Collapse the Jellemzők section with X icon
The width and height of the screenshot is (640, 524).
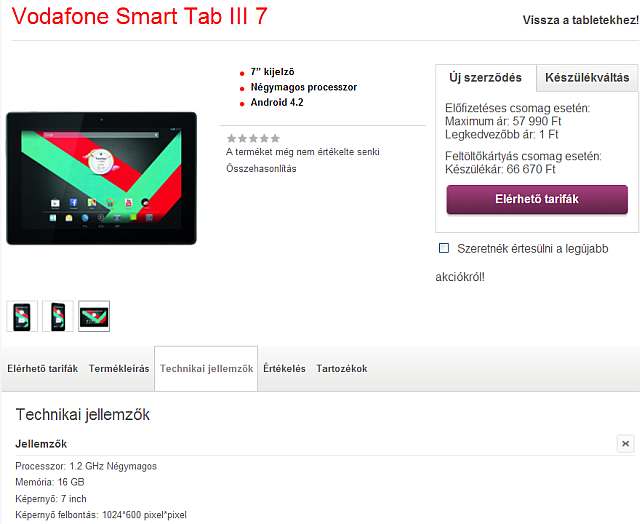point(625,444)
